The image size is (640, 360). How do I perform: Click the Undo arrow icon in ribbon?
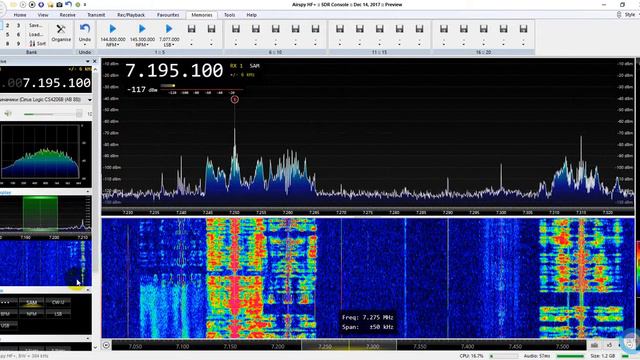85,29
